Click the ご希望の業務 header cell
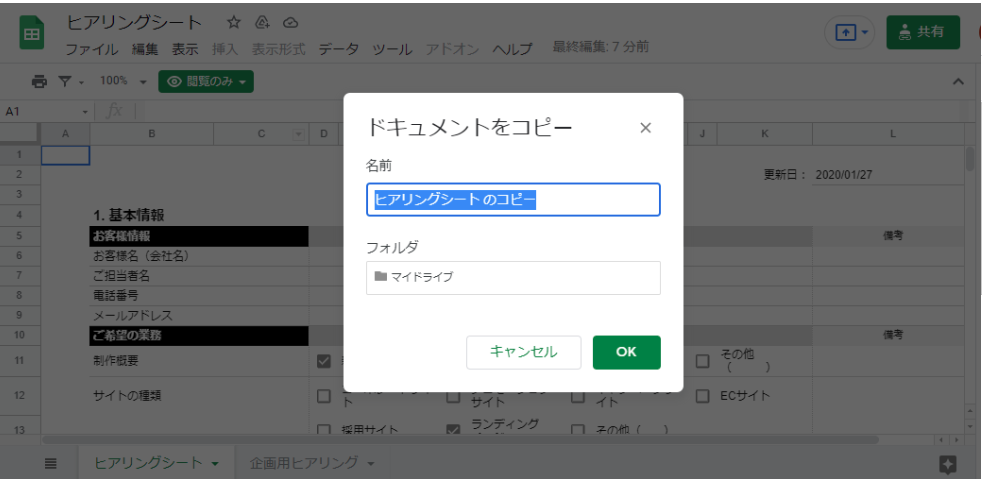This screenshot has height=480, width=983. [199, 335]
